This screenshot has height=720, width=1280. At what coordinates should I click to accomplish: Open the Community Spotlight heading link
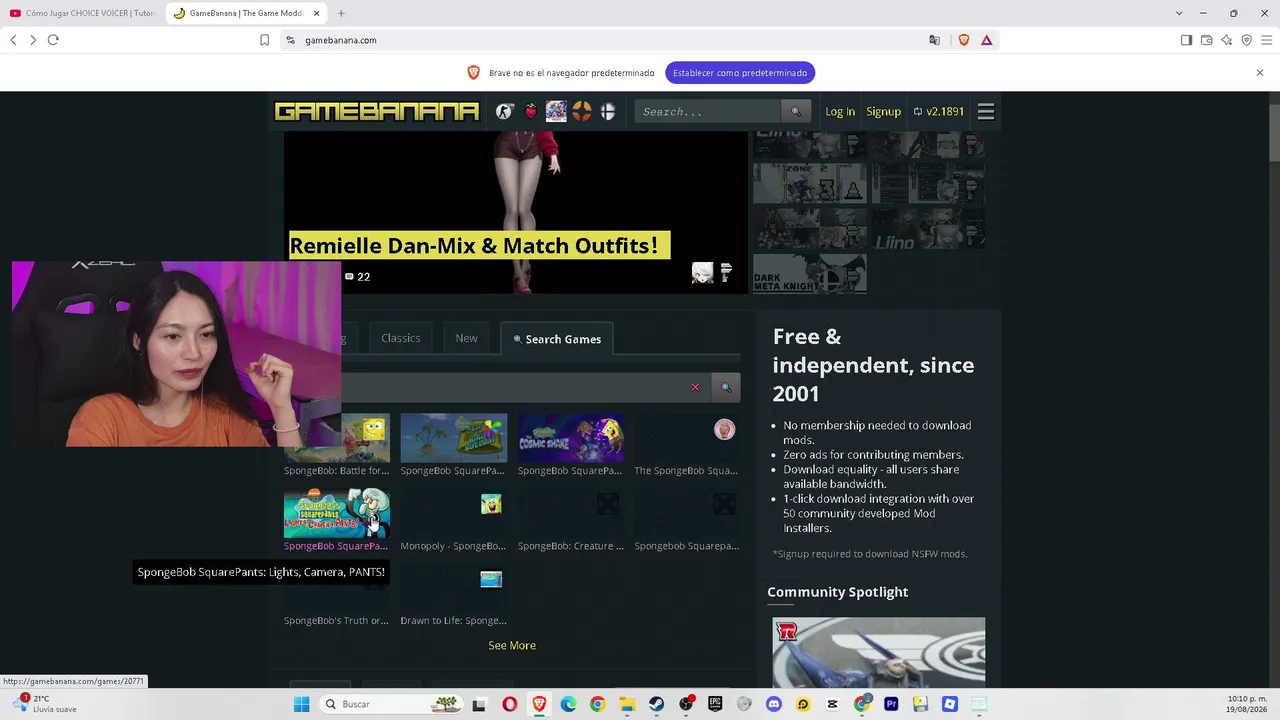838,592
